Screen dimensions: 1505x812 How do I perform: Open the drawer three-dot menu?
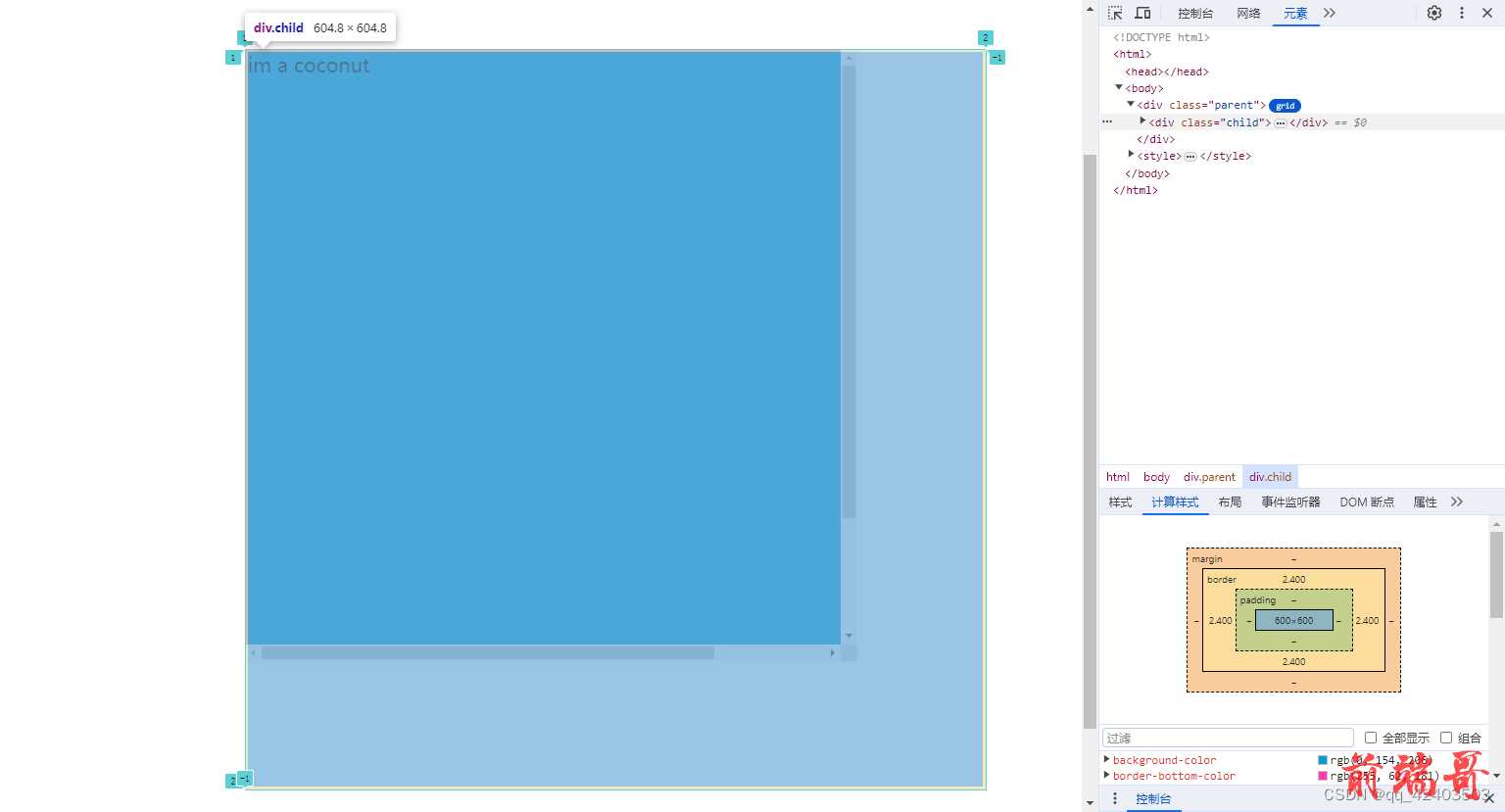point(1115,799)
